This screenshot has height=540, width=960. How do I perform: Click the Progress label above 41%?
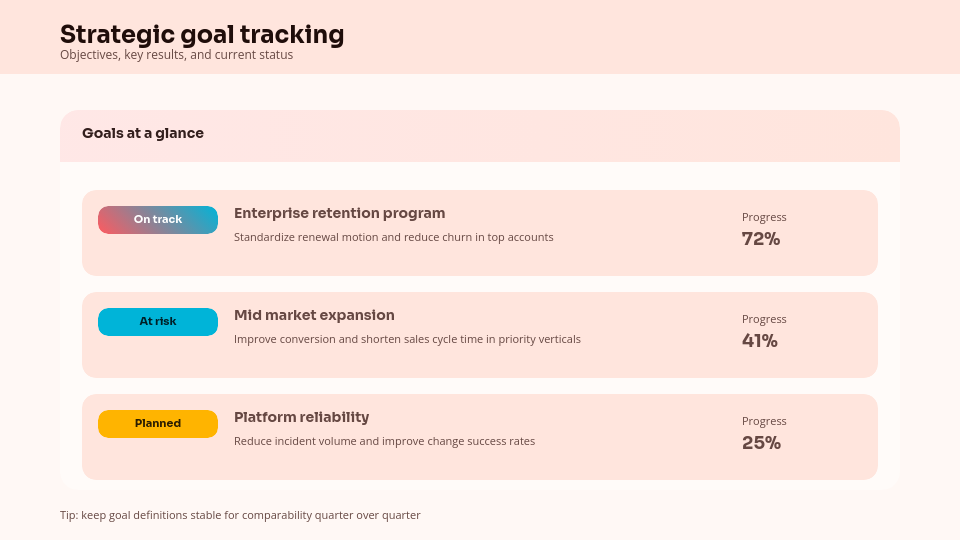tap(764, 319)
